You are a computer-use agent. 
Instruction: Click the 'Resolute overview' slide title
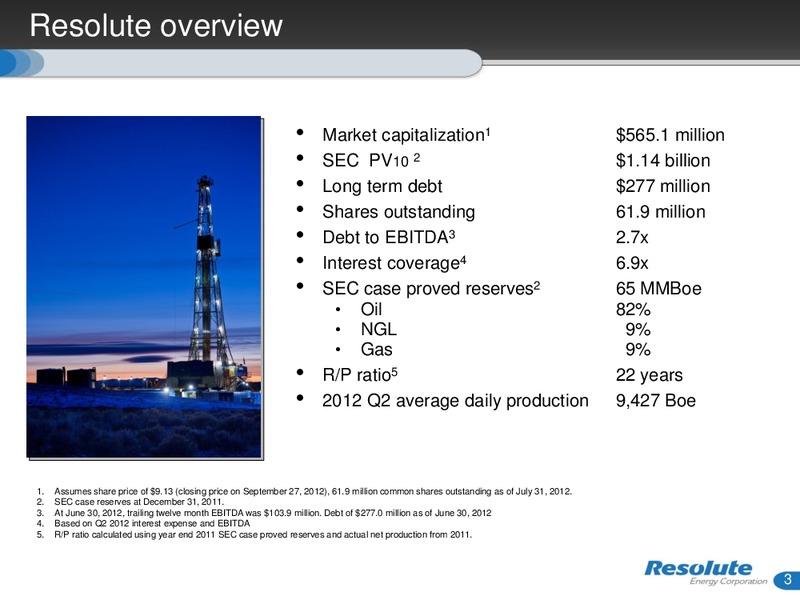pyautogui.click(x=156, y=25)
